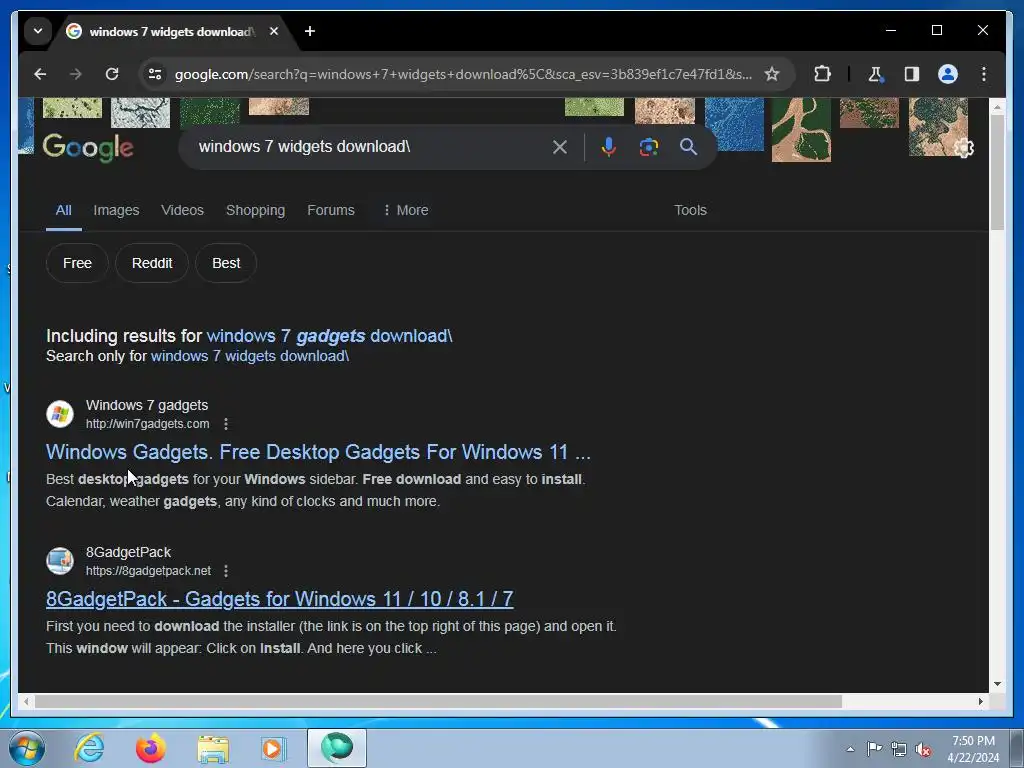The height and width of the screenshot is (768, 1024).
Task: Switch to the Shopping tab
Action: [x=255, y=210]
